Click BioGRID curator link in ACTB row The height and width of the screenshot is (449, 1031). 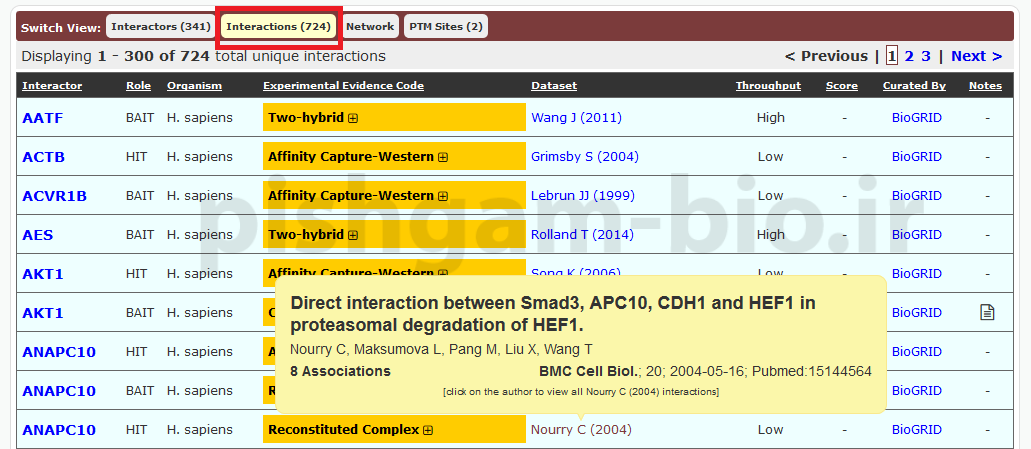[916, 157]
